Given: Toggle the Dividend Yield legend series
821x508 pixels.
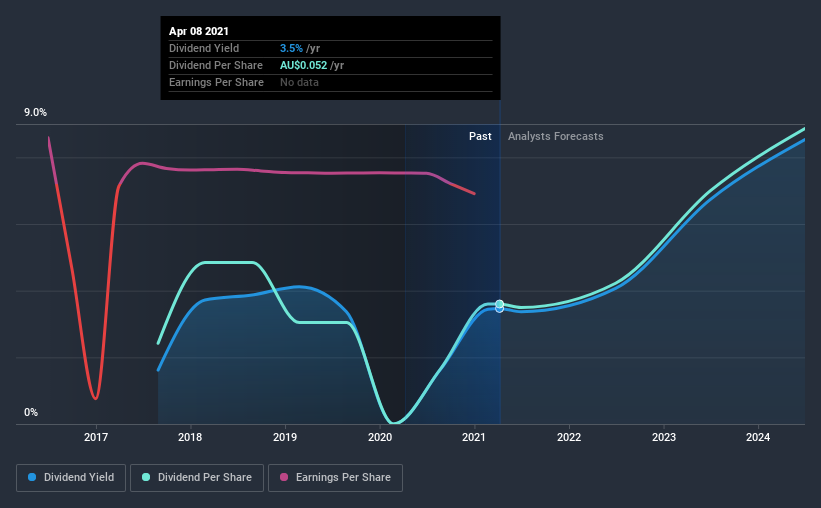Looking at the screenshot, I should click(71, 478).
